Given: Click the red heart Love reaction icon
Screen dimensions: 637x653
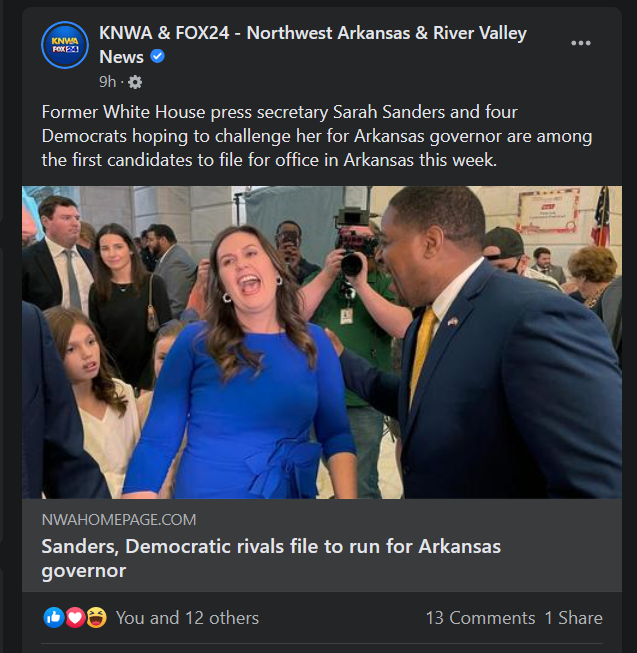Looking at the screenshot, I should (x=75, y=618).
